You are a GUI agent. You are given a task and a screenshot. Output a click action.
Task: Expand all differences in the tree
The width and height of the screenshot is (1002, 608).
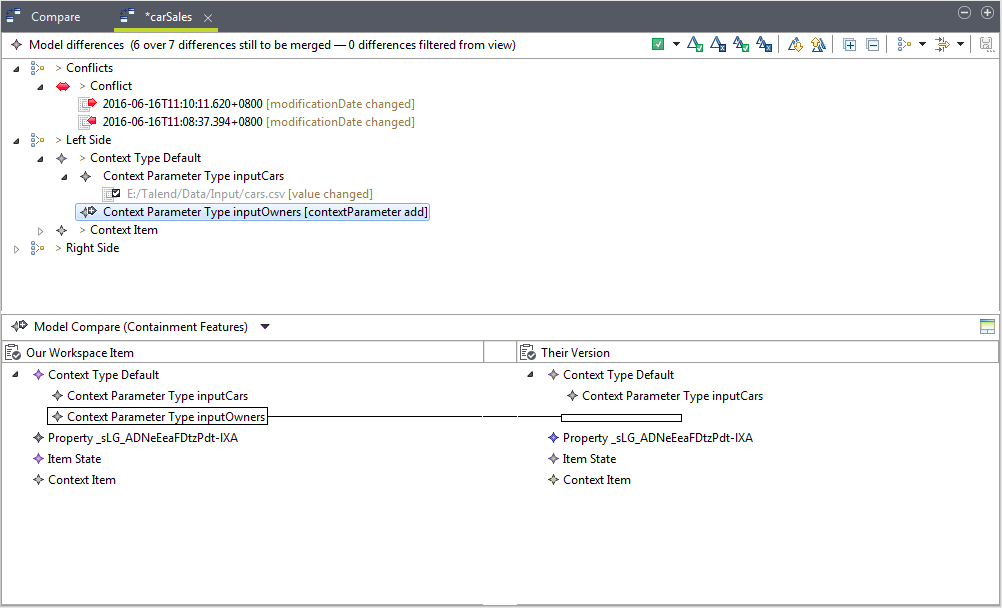pyautogui.click(x=850, y=44)
